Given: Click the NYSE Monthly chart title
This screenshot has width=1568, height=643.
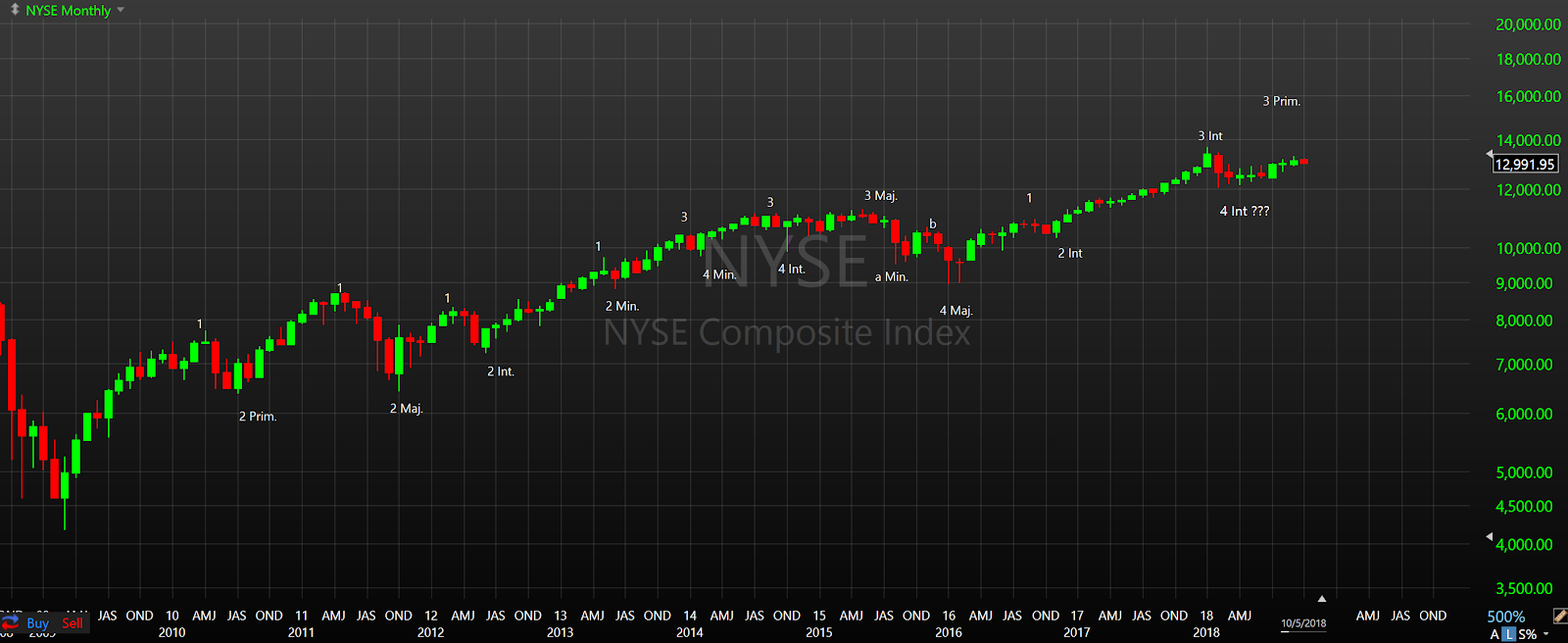Looking at the screenshot, I should point(68,11).
